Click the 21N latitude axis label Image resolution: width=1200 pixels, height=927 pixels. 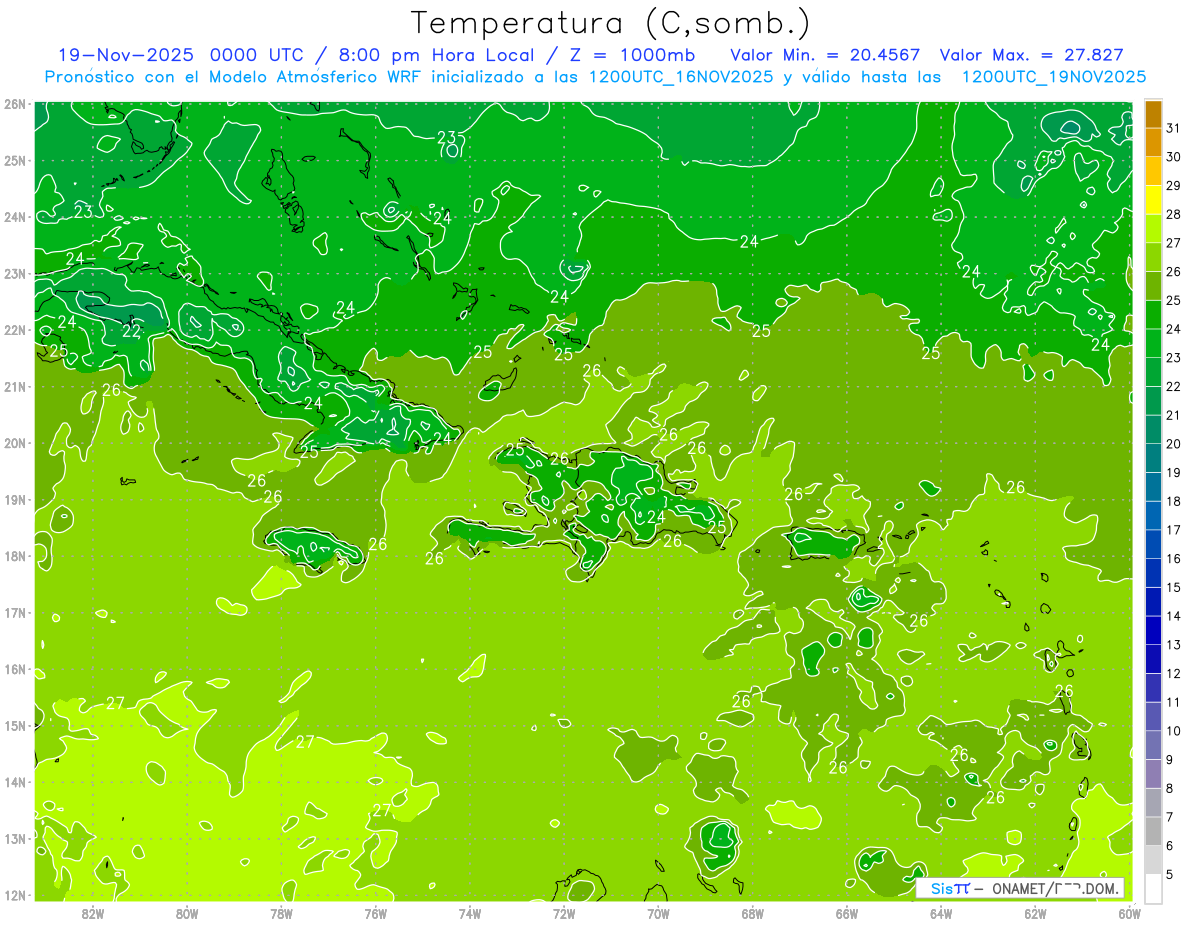14,386
